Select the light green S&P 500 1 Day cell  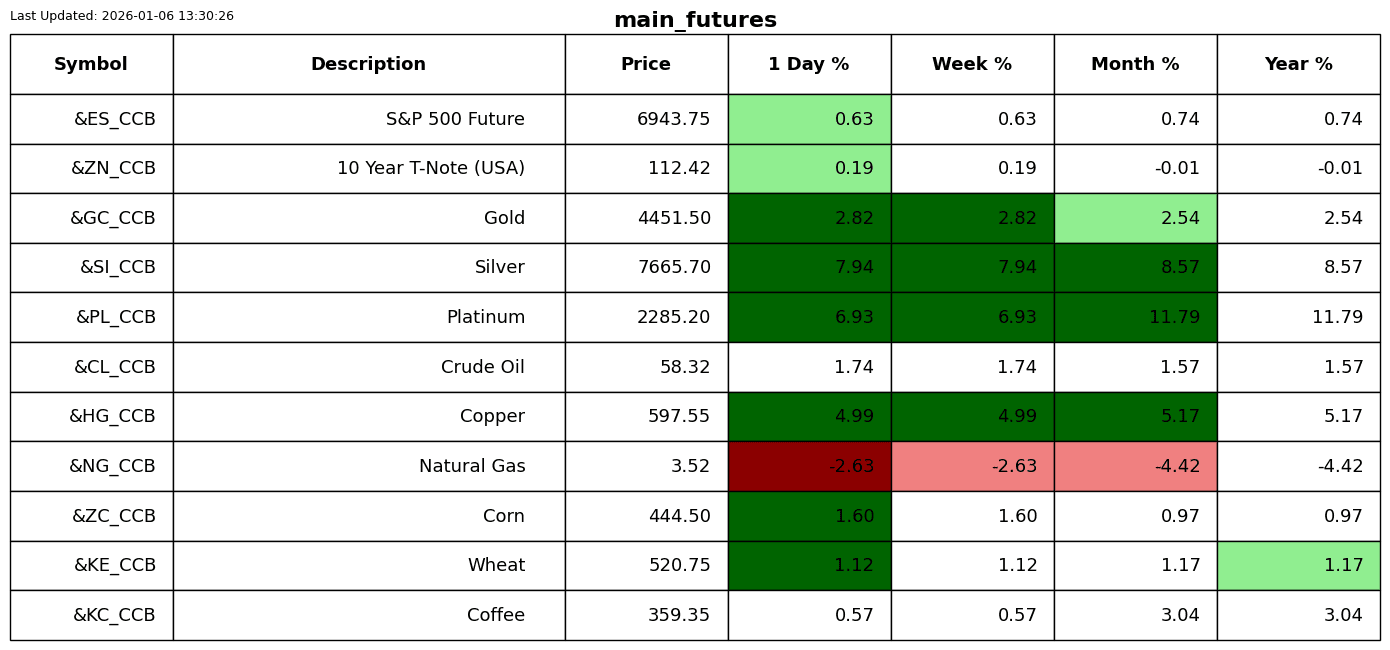[x=809, y=119]
